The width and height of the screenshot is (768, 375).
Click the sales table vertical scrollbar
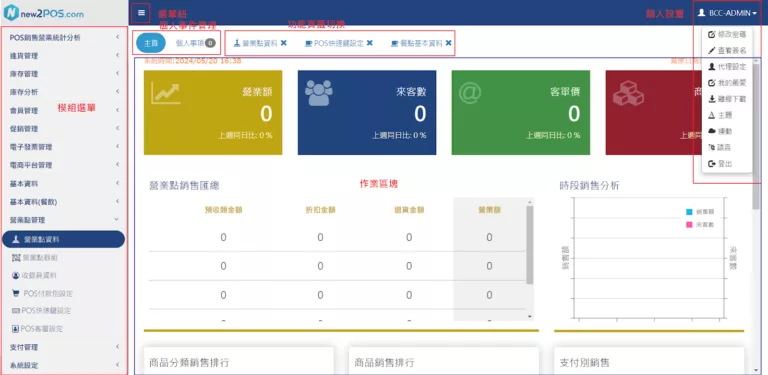click(529, 245)
